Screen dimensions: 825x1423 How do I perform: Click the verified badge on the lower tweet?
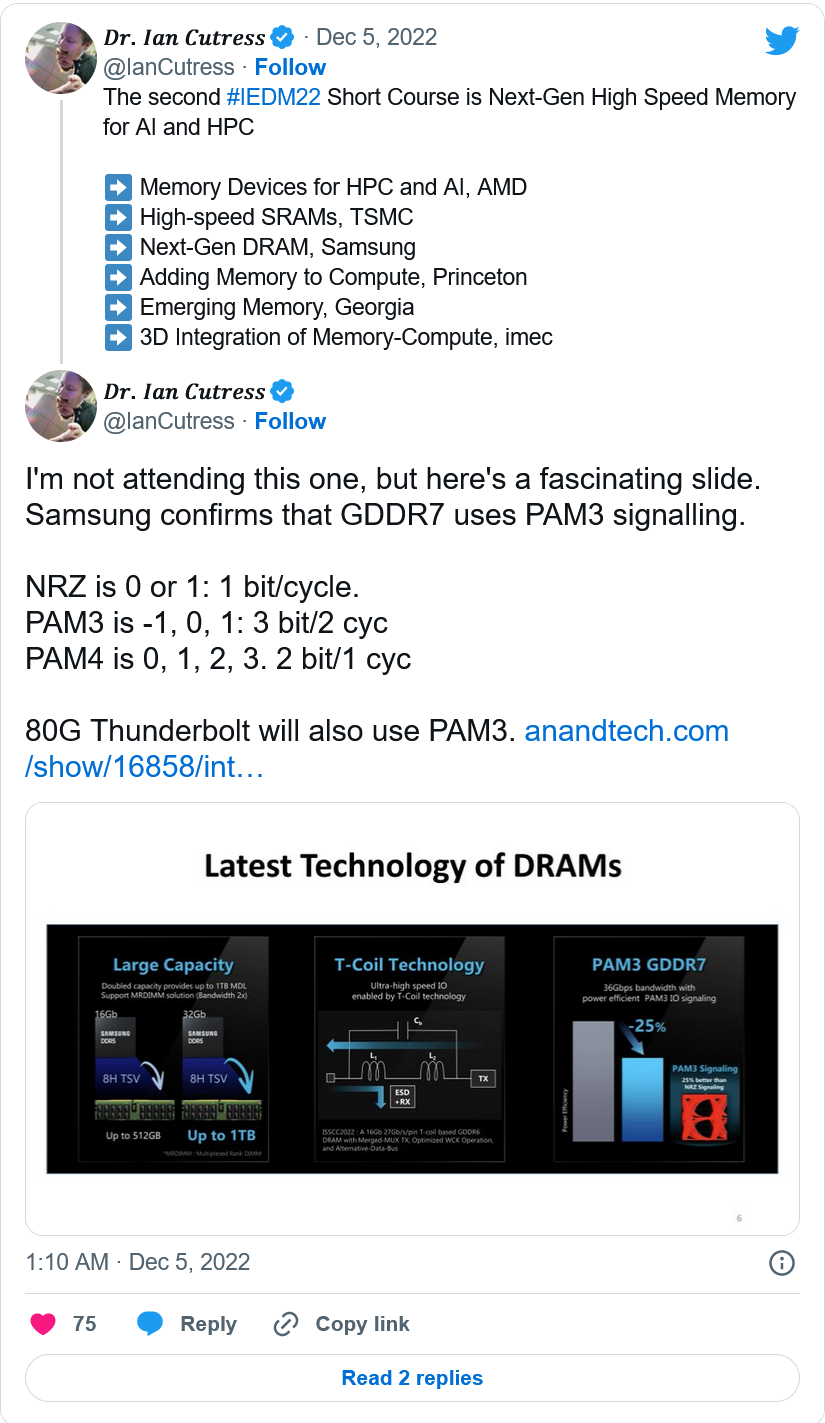tap(283, 391)
